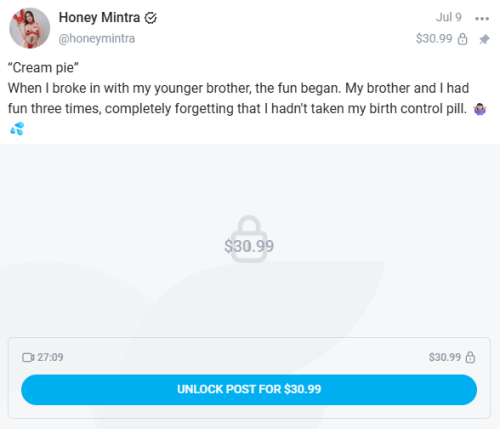The image size is (500, 429).
Task: Click the video camera icon beside 27:09
Action: click(28, 357)
